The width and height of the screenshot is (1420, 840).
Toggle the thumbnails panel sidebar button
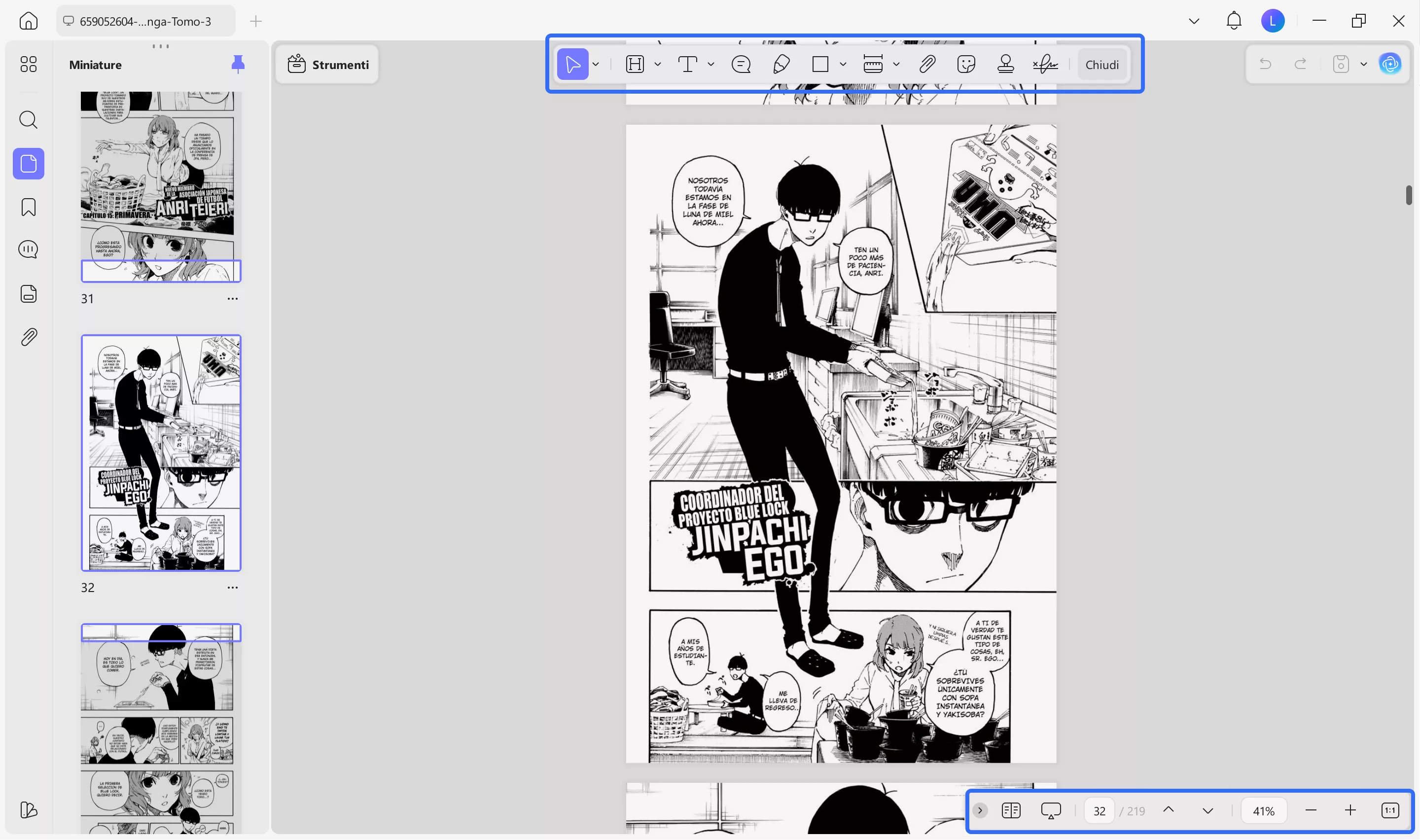28,164
